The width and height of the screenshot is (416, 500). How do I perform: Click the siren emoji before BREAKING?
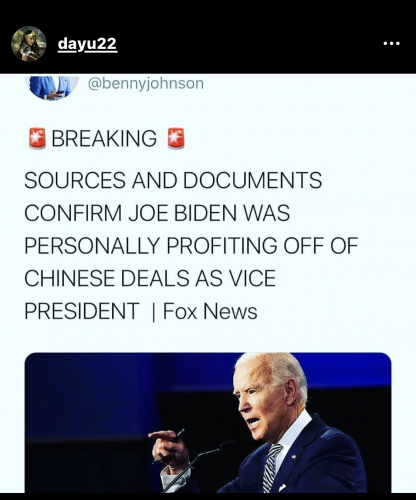(37, 138)
